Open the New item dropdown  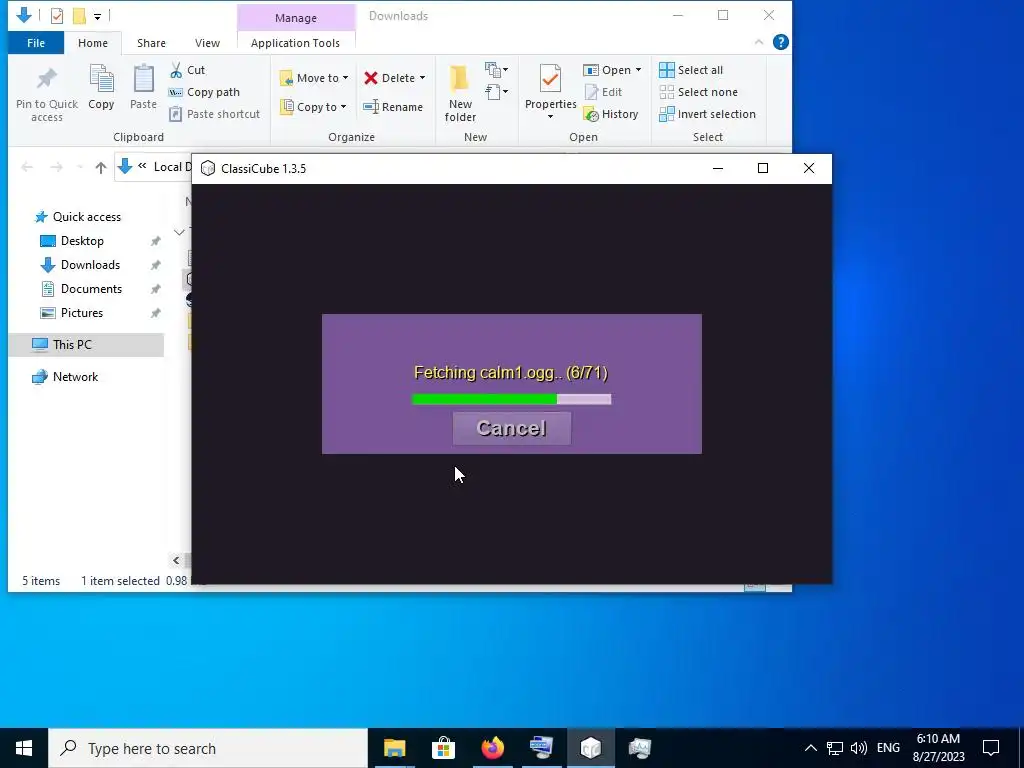click(496, 69)
